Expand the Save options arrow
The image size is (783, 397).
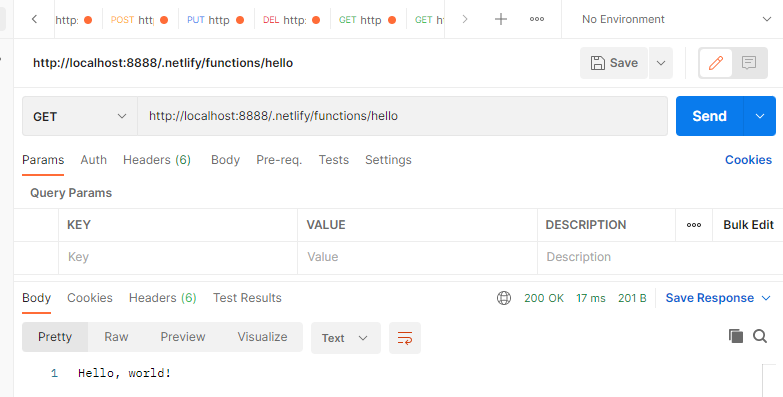point(661,63)
